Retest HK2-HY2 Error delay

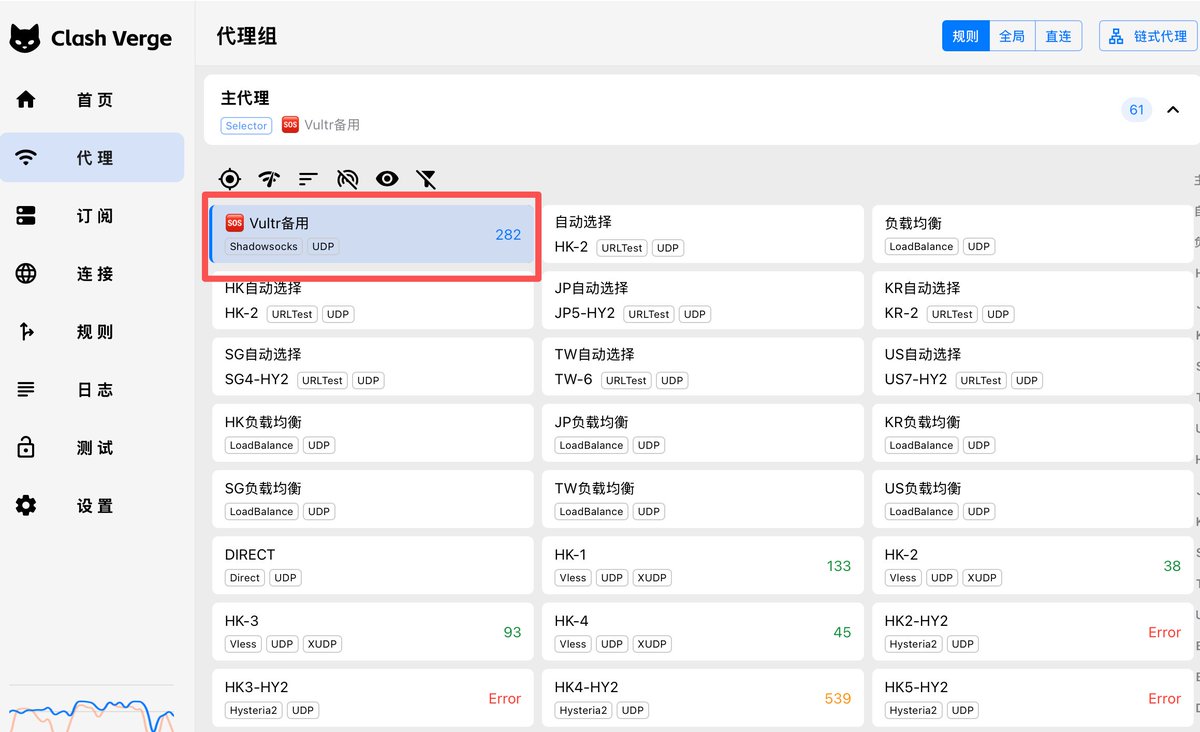pos(1164,632)
